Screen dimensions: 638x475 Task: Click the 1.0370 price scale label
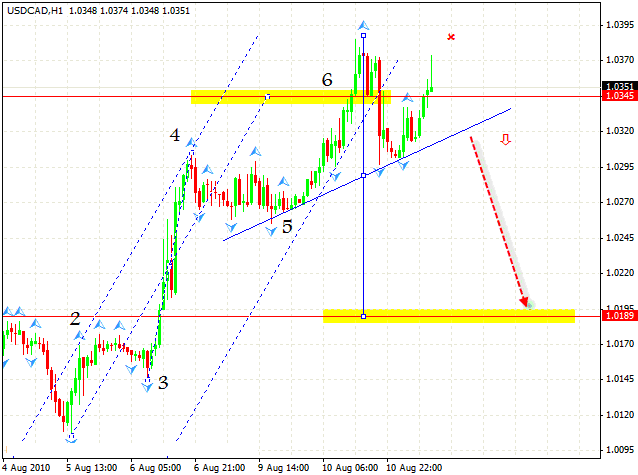(620, 60)
